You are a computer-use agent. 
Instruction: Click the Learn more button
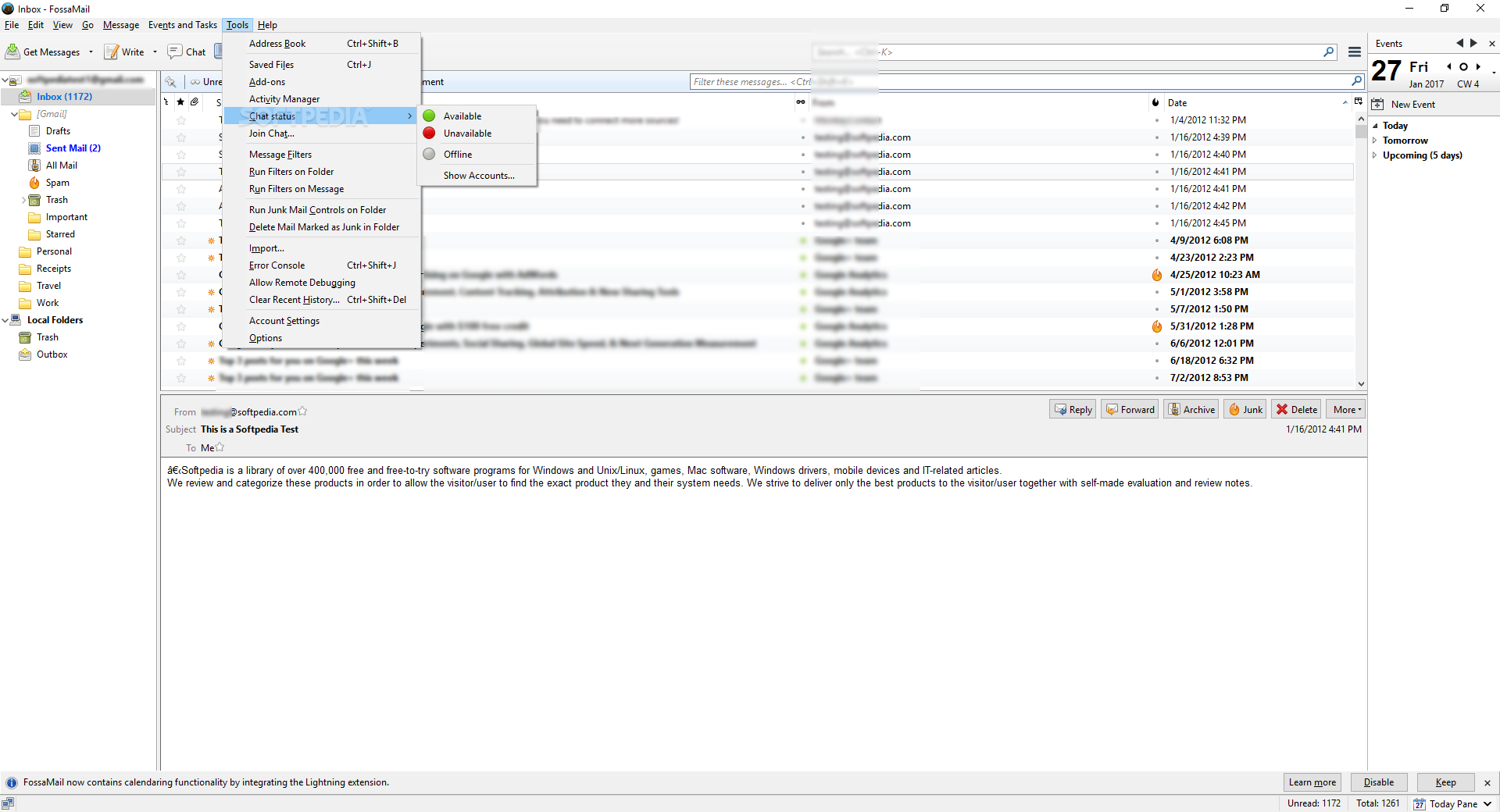click(x=1312, y=782)
